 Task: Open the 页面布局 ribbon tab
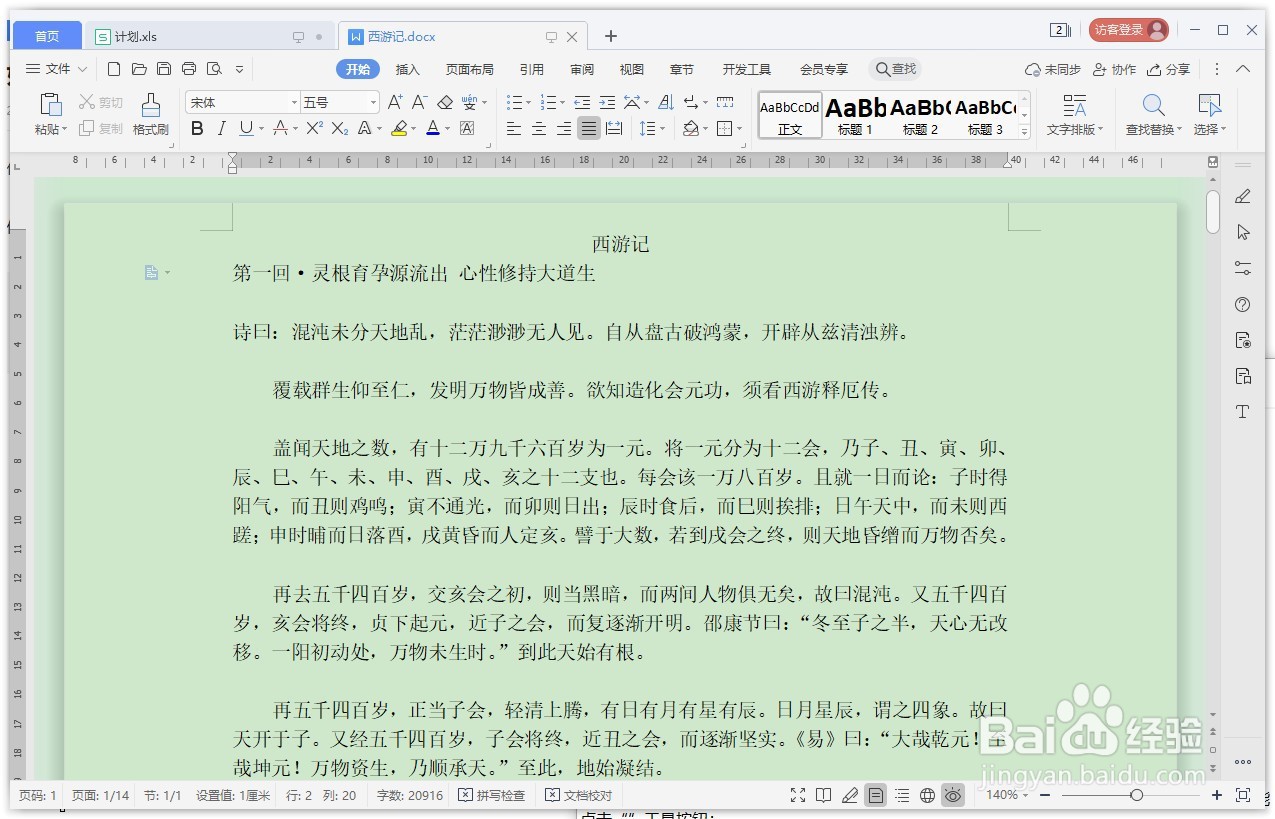(x=470, y=69)
